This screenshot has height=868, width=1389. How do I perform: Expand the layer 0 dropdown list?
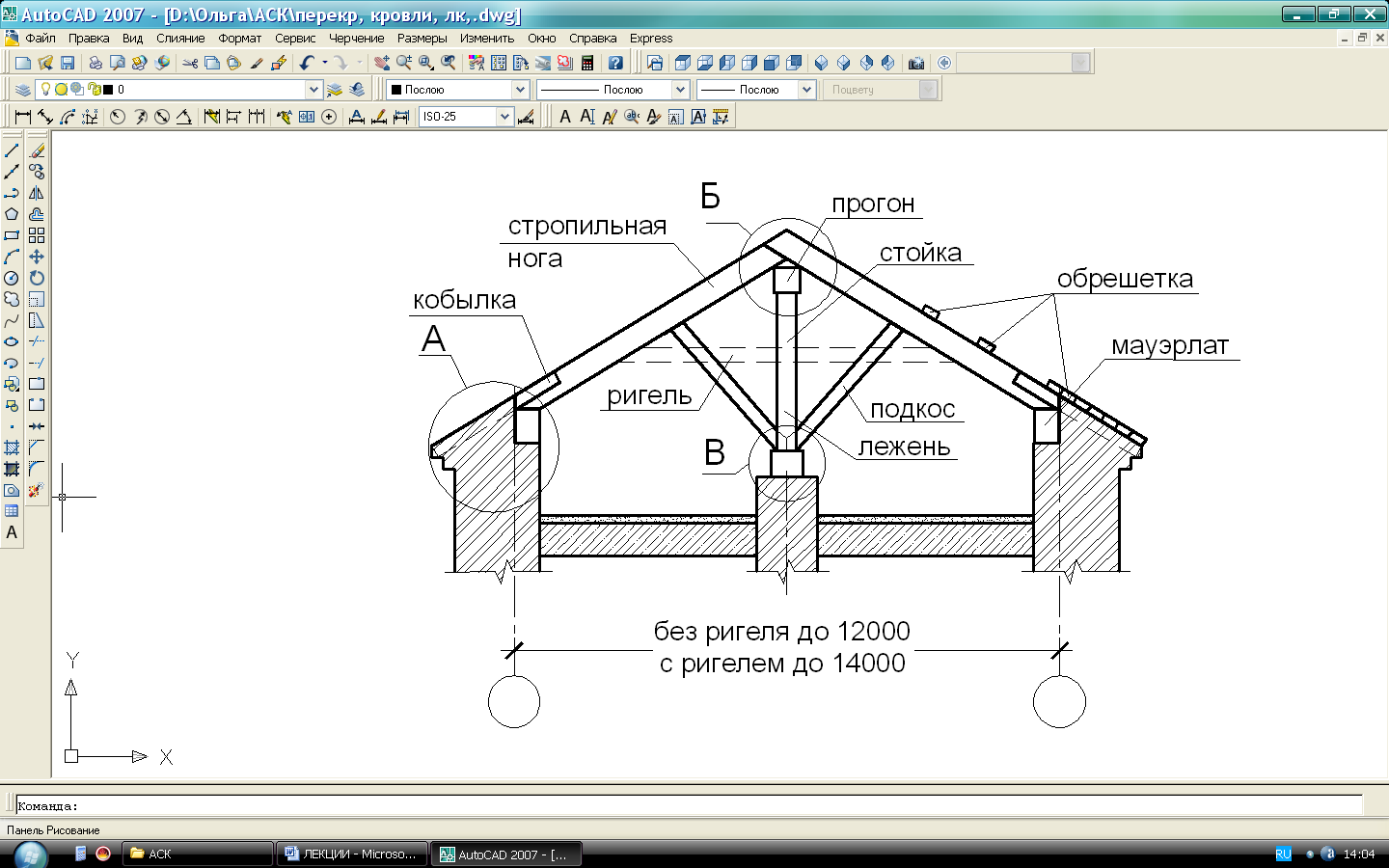313,89
